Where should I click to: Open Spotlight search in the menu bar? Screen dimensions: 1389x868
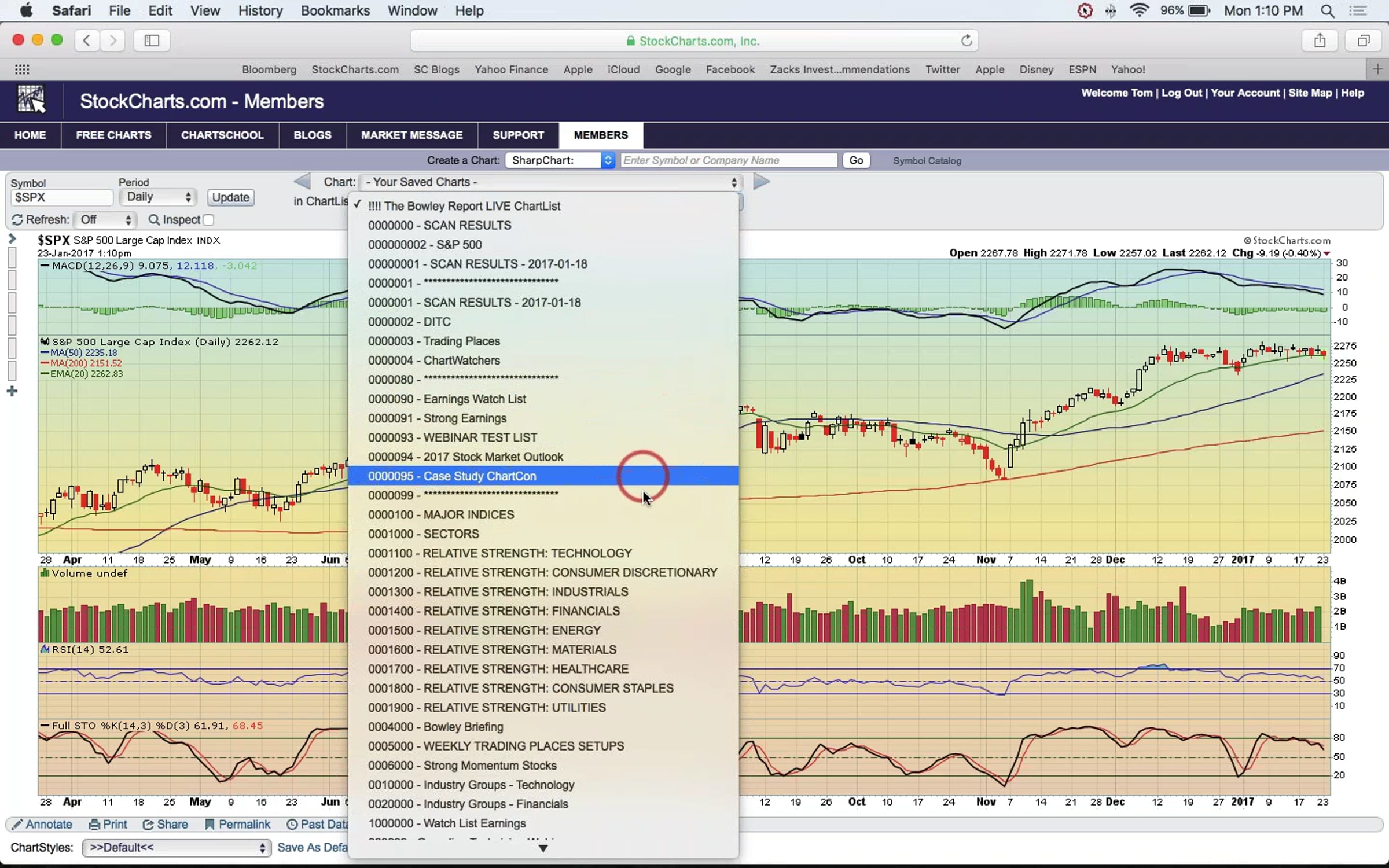point(1328,10)
